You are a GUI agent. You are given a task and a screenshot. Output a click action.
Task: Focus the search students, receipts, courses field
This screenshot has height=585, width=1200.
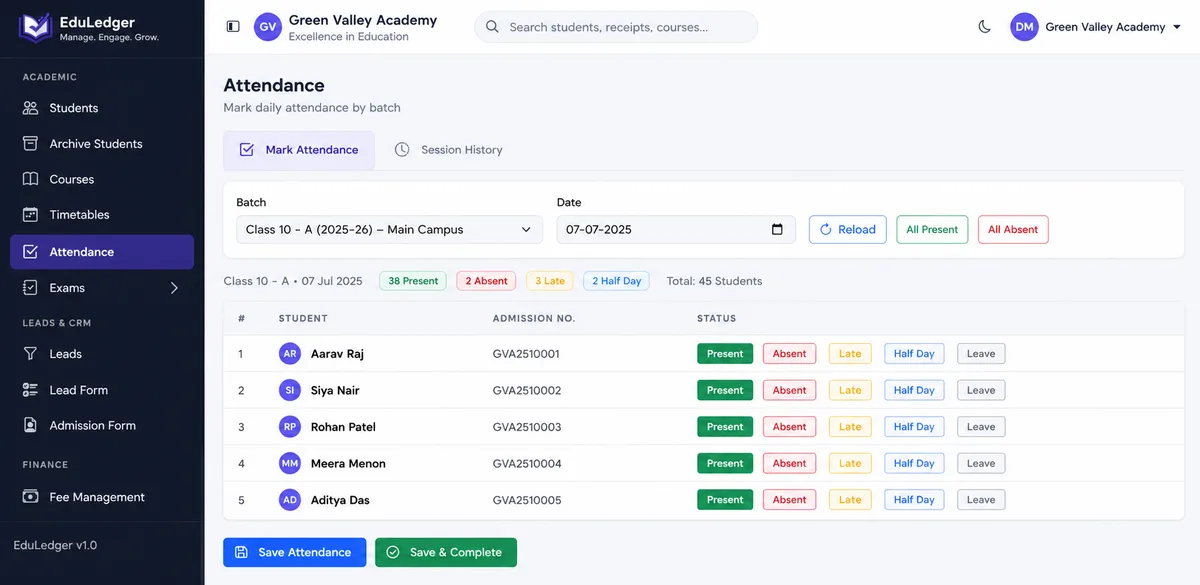tap(616, 27)
